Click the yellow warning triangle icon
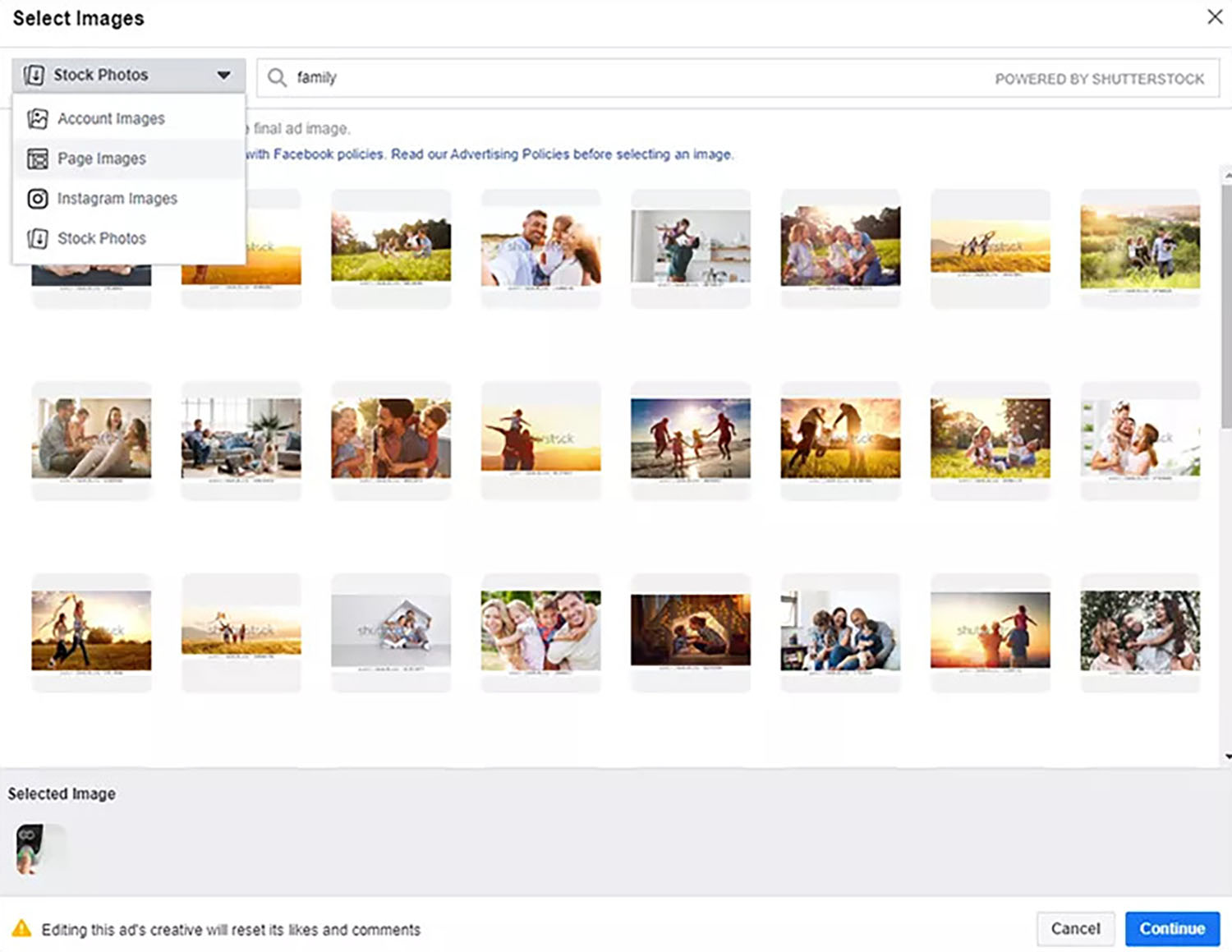 (22, 929)
